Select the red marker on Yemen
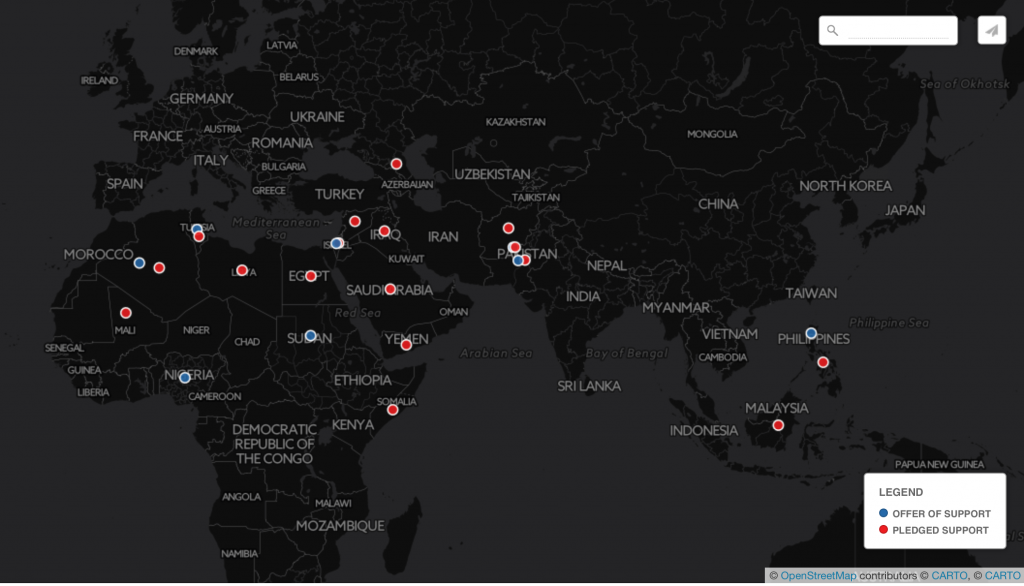Screen dimensions: 1024x586 pyautogui.click(x=406, y=345)
